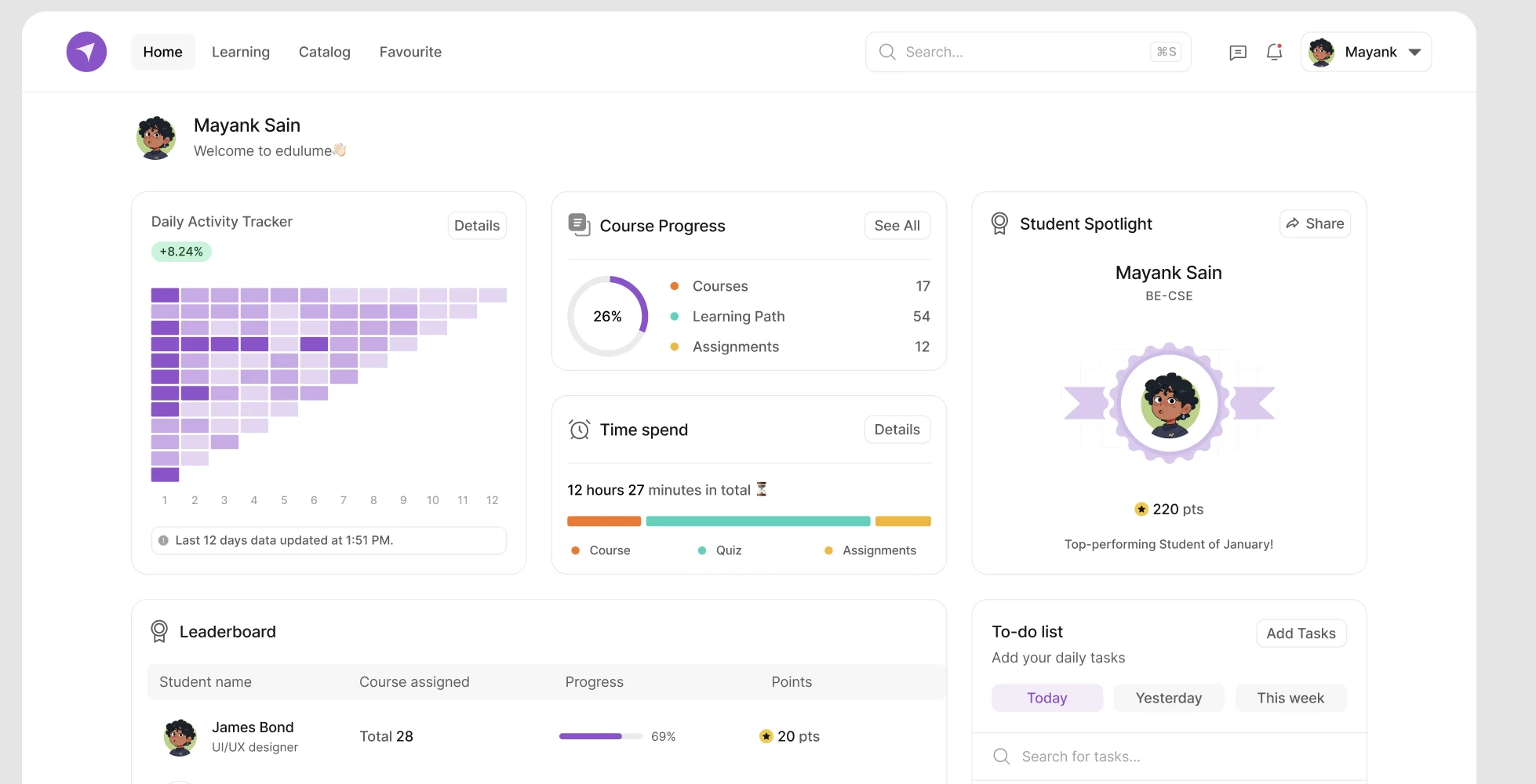Select the Today filter in To-do list

point(1047,698)
